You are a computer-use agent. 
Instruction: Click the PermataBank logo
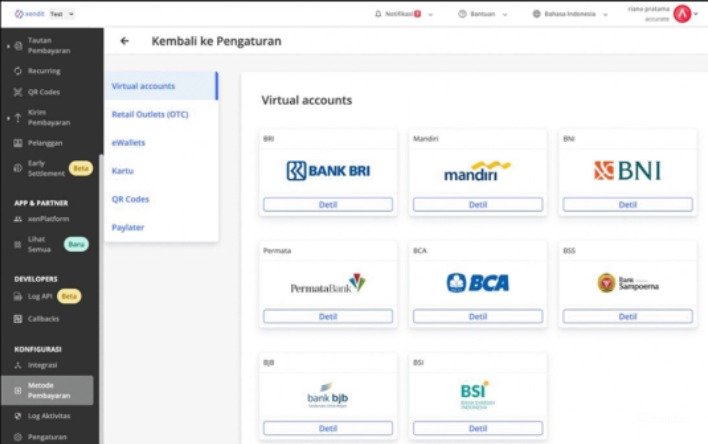point(328,283)
